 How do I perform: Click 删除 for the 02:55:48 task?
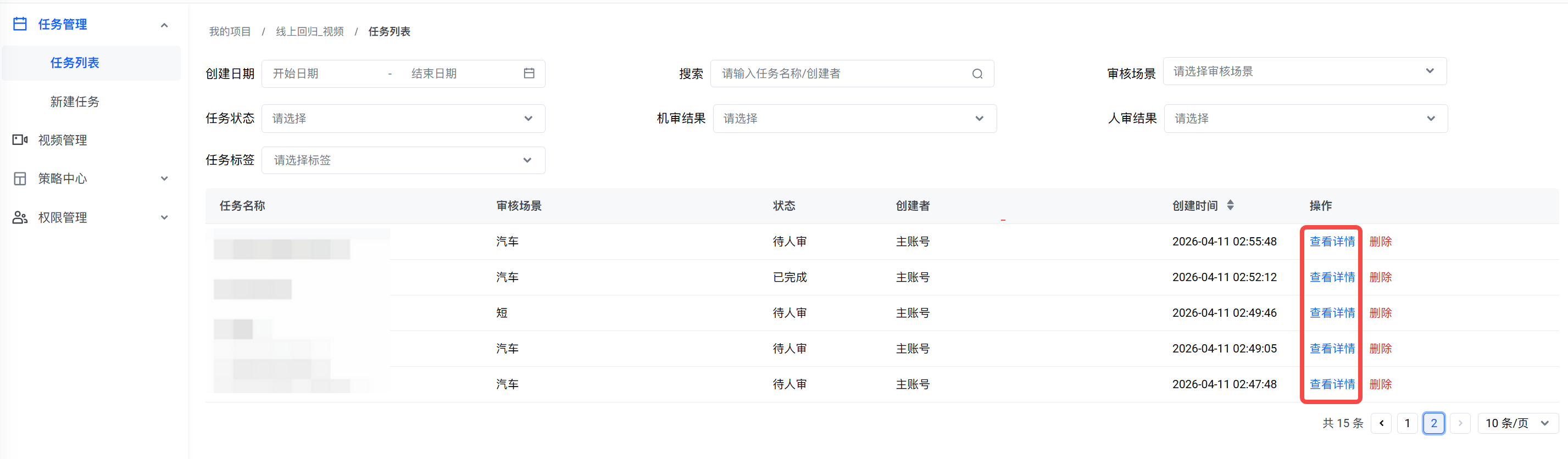click(x=1381, y=242)
